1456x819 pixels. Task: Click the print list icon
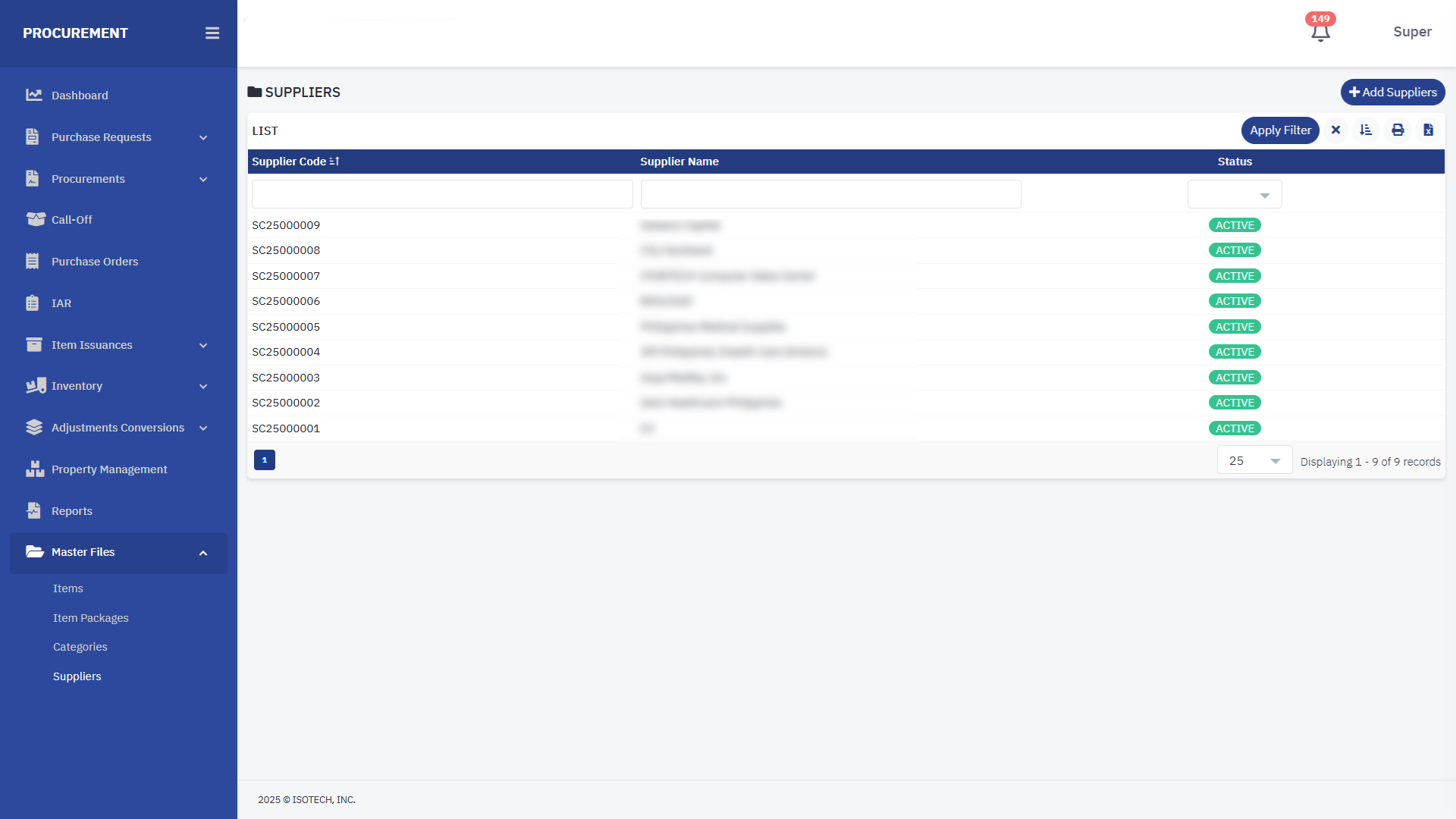[1398, 130]
